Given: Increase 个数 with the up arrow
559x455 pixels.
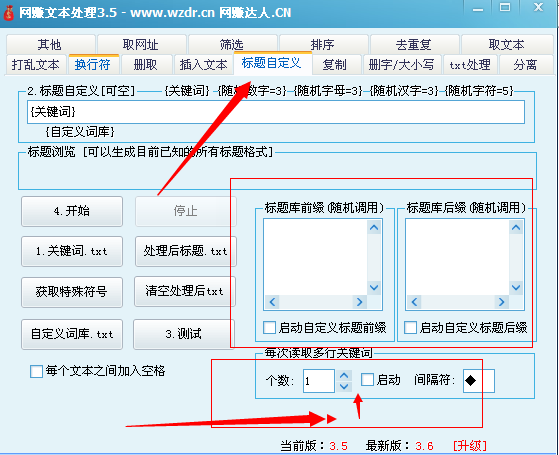Looking at the screenshot, I should pos(344,375).
